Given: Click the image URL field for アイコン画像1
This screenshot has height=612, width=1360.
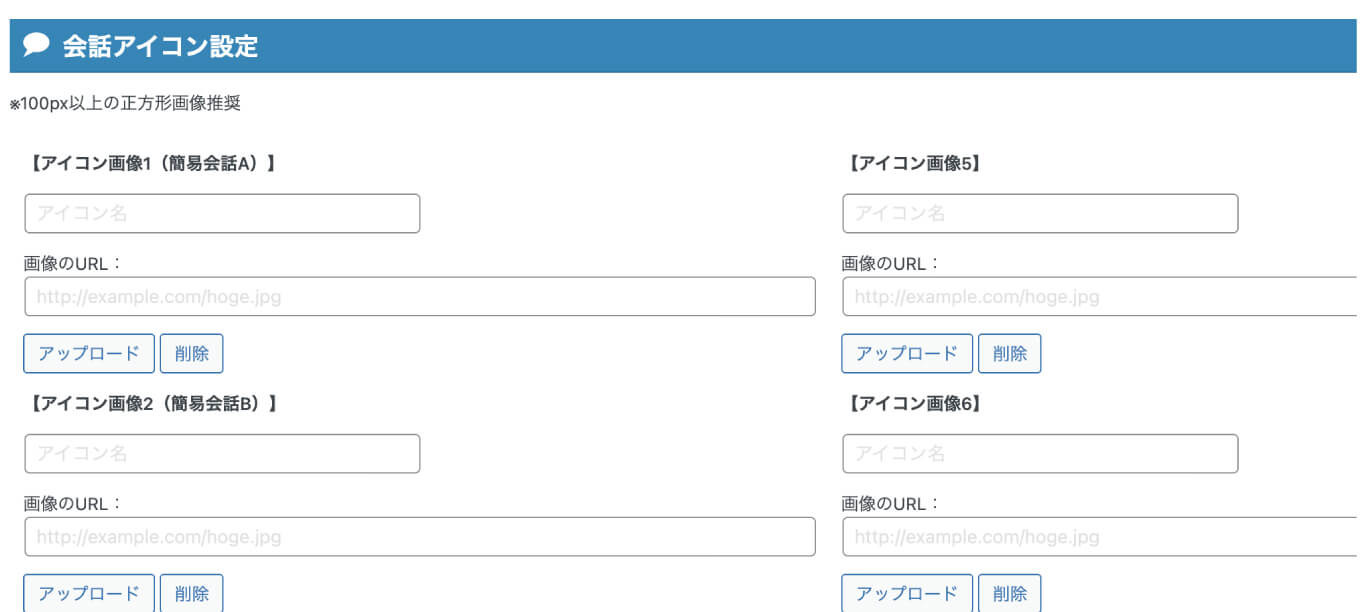Looking at the screenshot, I should [420, 297].
